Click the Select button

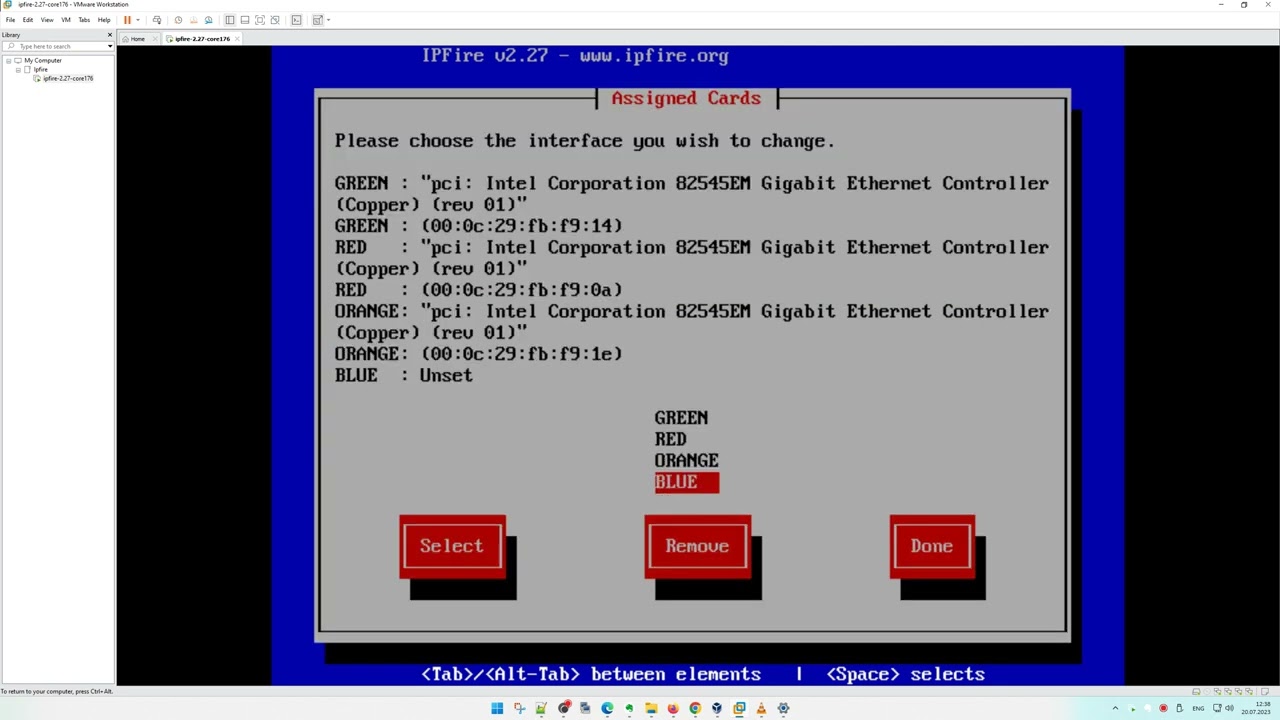pyautogui.click(x=452, y=546)
